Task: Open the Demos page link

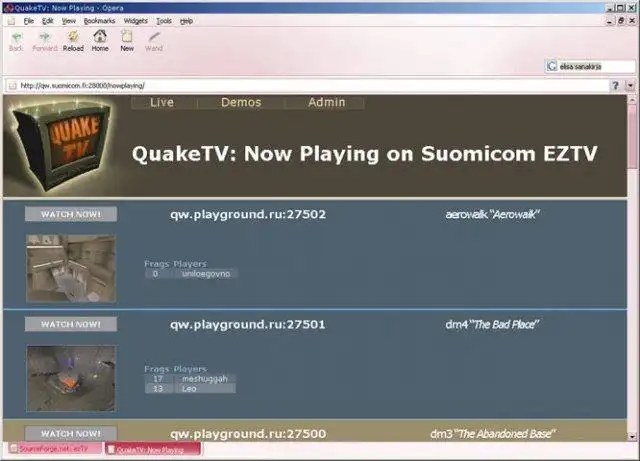Action: click(241, 102)
